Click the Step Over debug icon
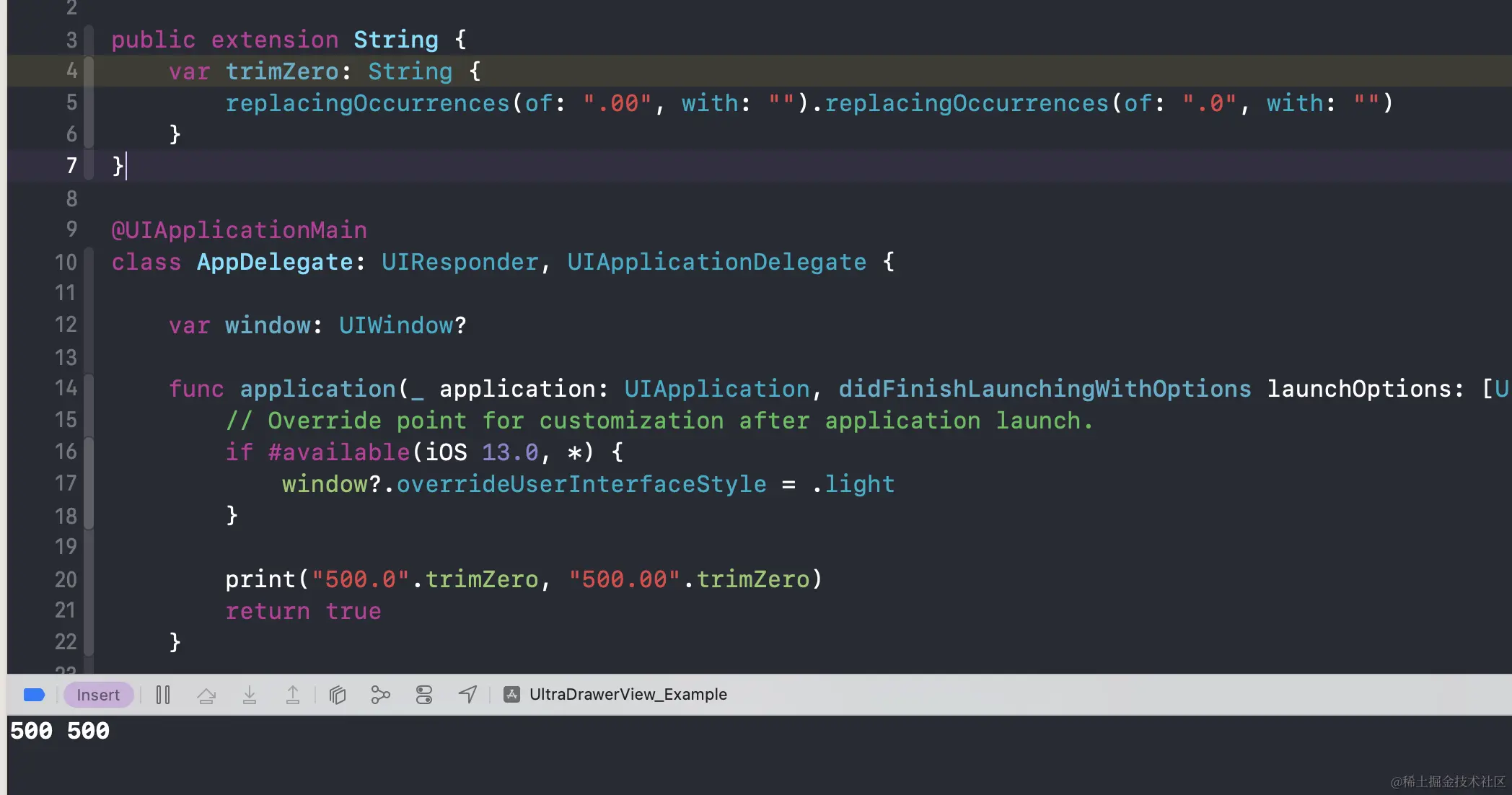The image size is (1512, 795). pyautogui.click(x=206, y=695)
